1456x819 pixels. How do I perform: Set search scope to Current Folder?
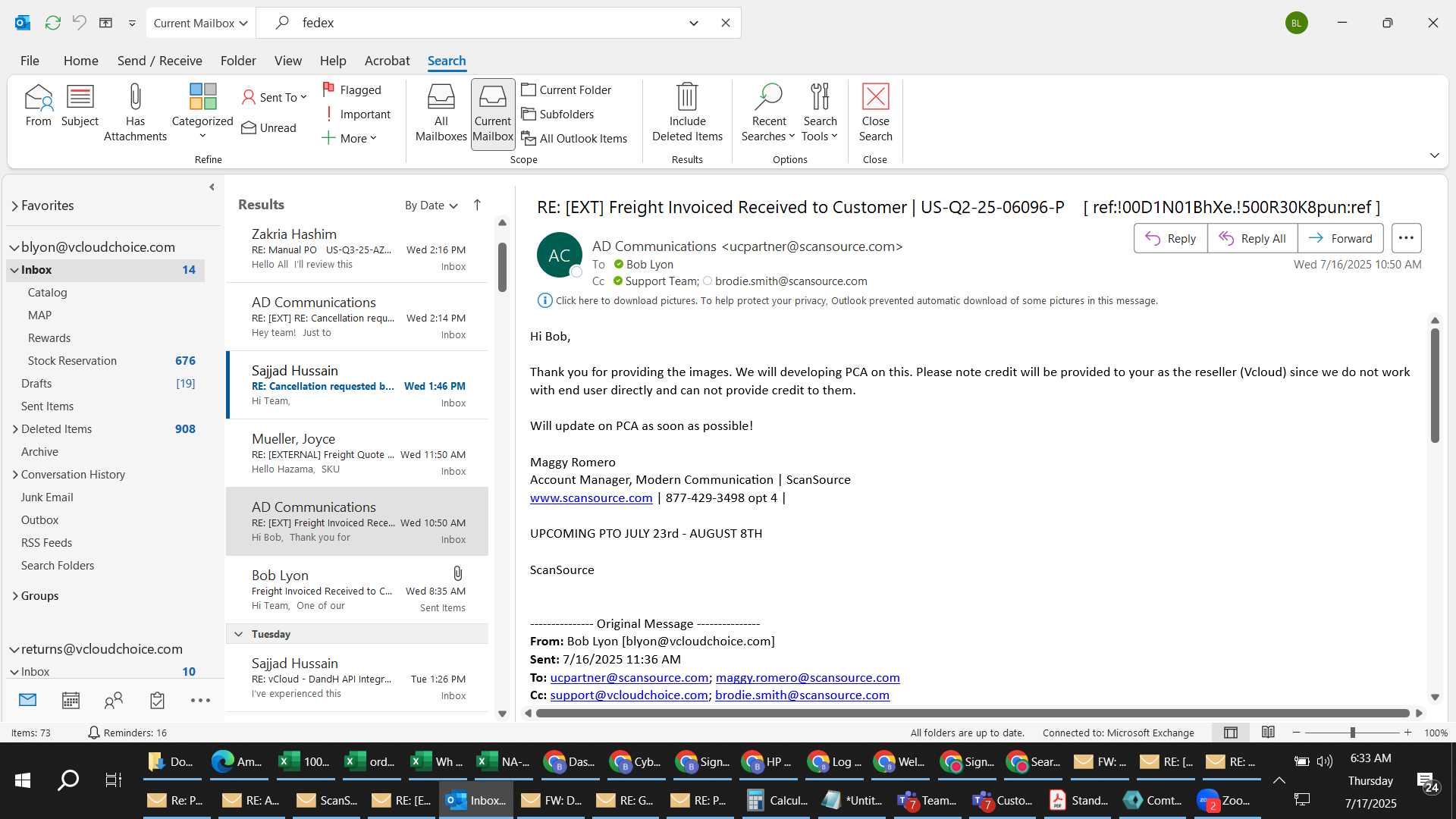point(566,89)
